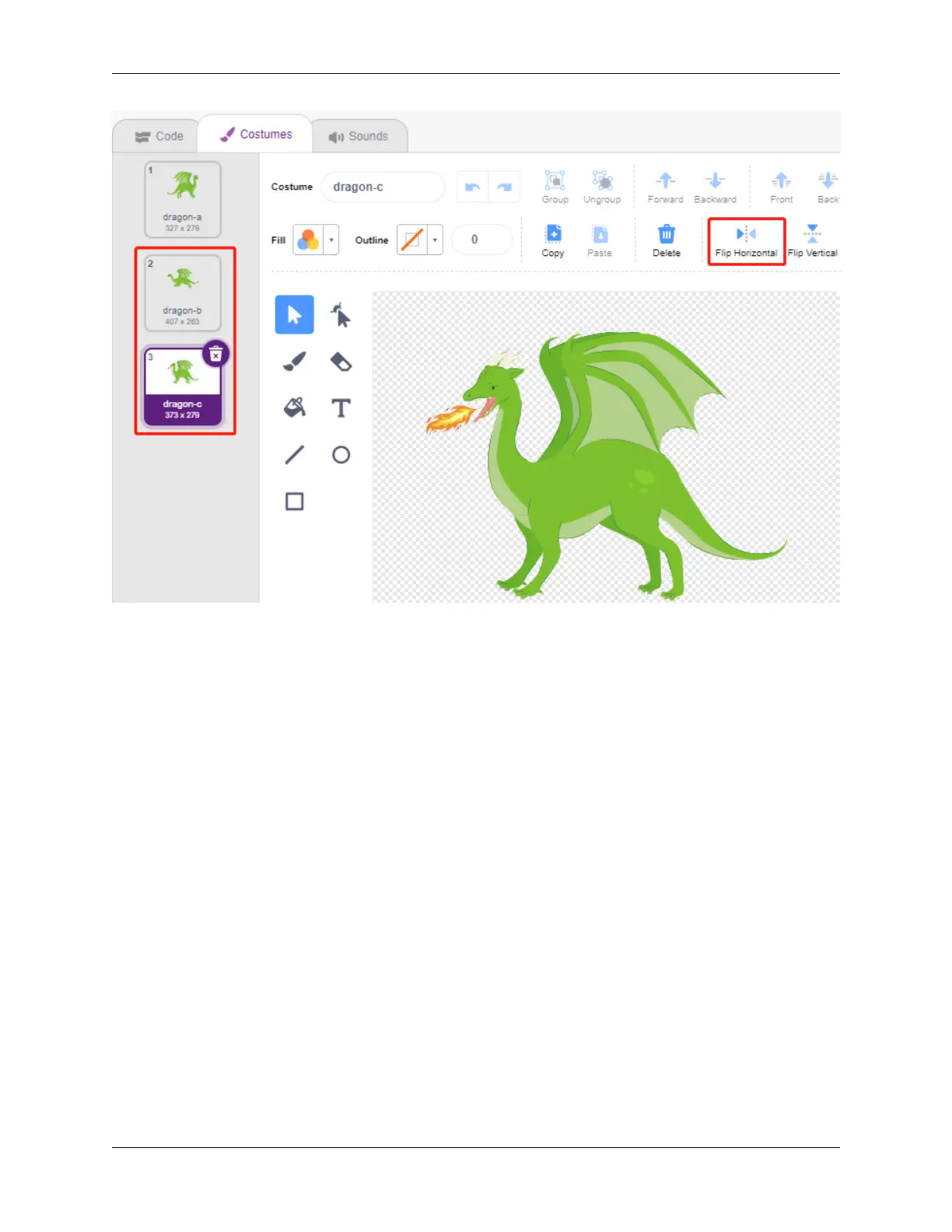Screen dimensions: 952x1232
Task: Undo the last costume edit
Action: coord(472,187)
